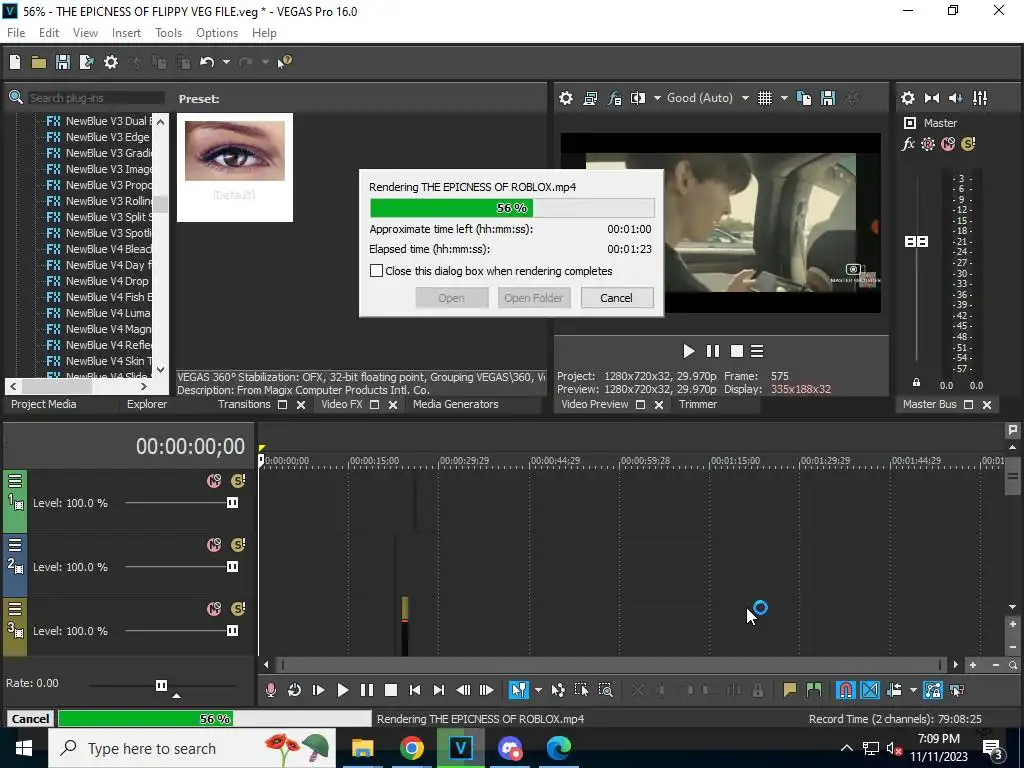
Task: Click Split Screen View icon in preview
Action: click(638, 98)
